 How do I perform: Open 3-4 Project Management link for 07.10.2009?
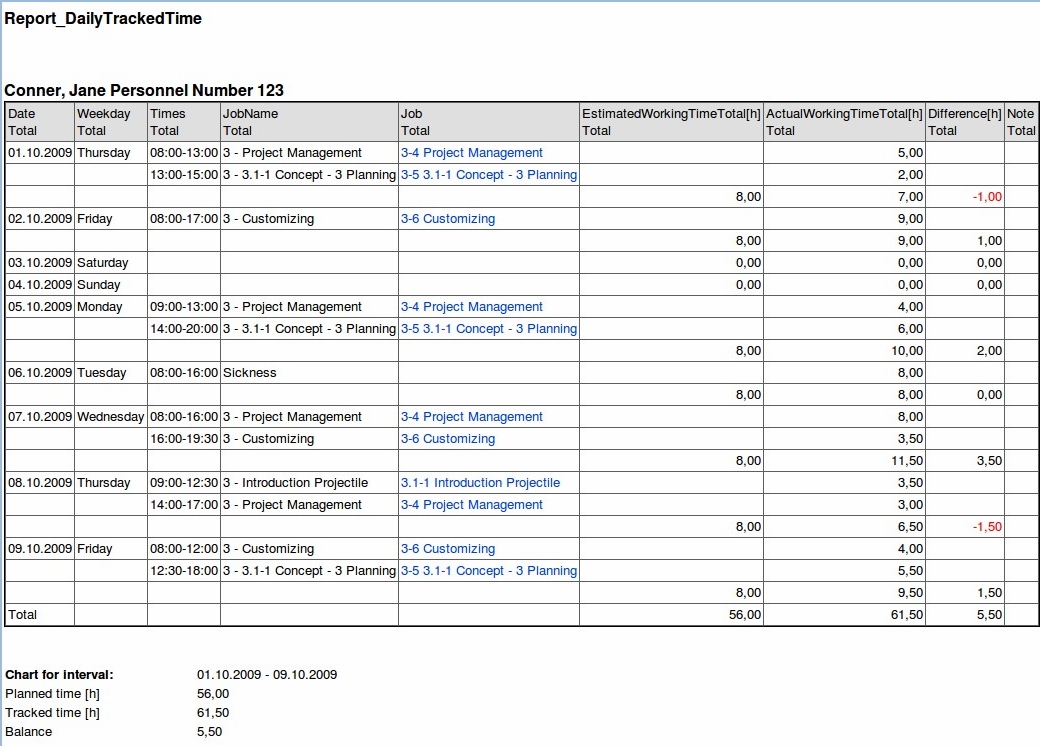[x=471, y=417]
